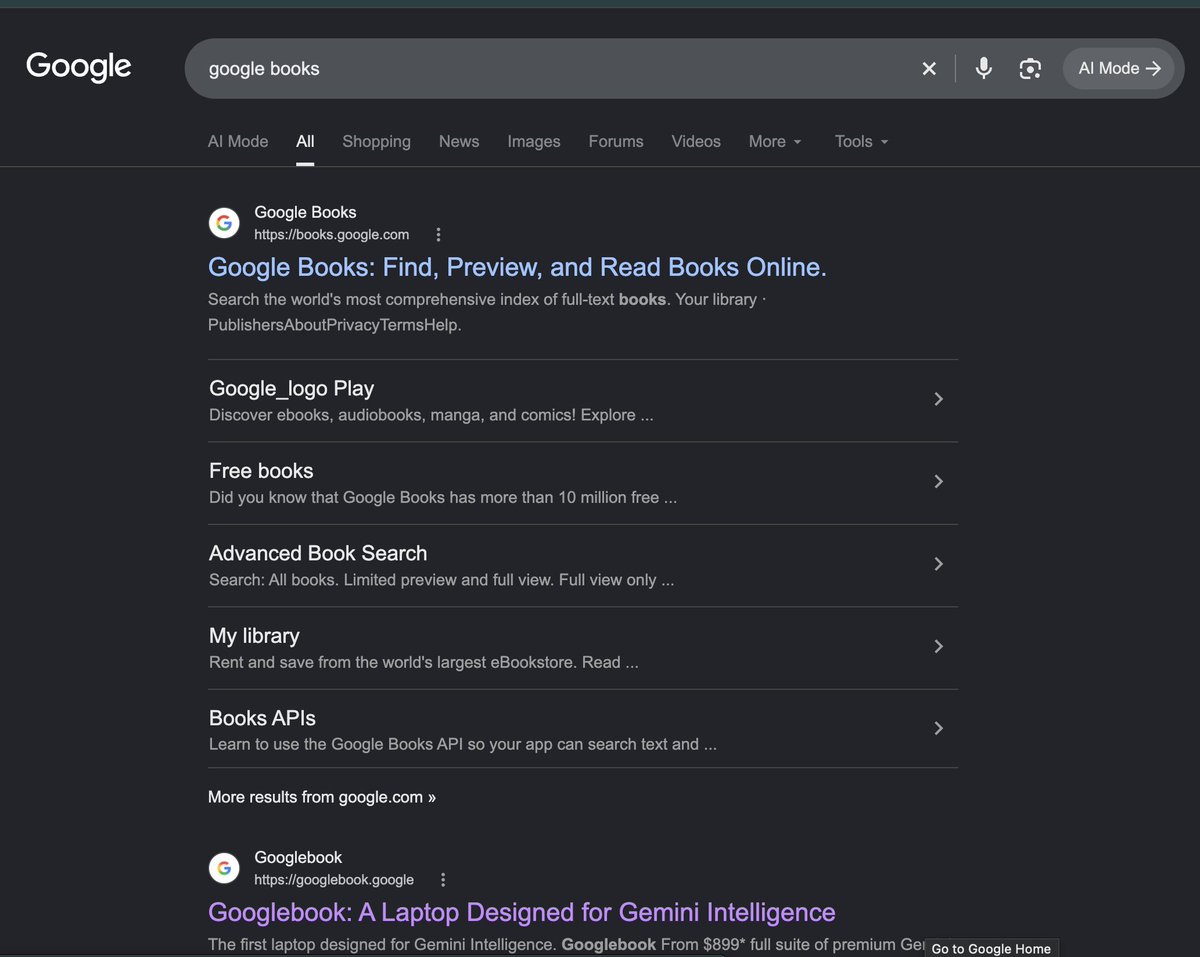
Task: Click into the search field with google books
Action: pos(550,68)
